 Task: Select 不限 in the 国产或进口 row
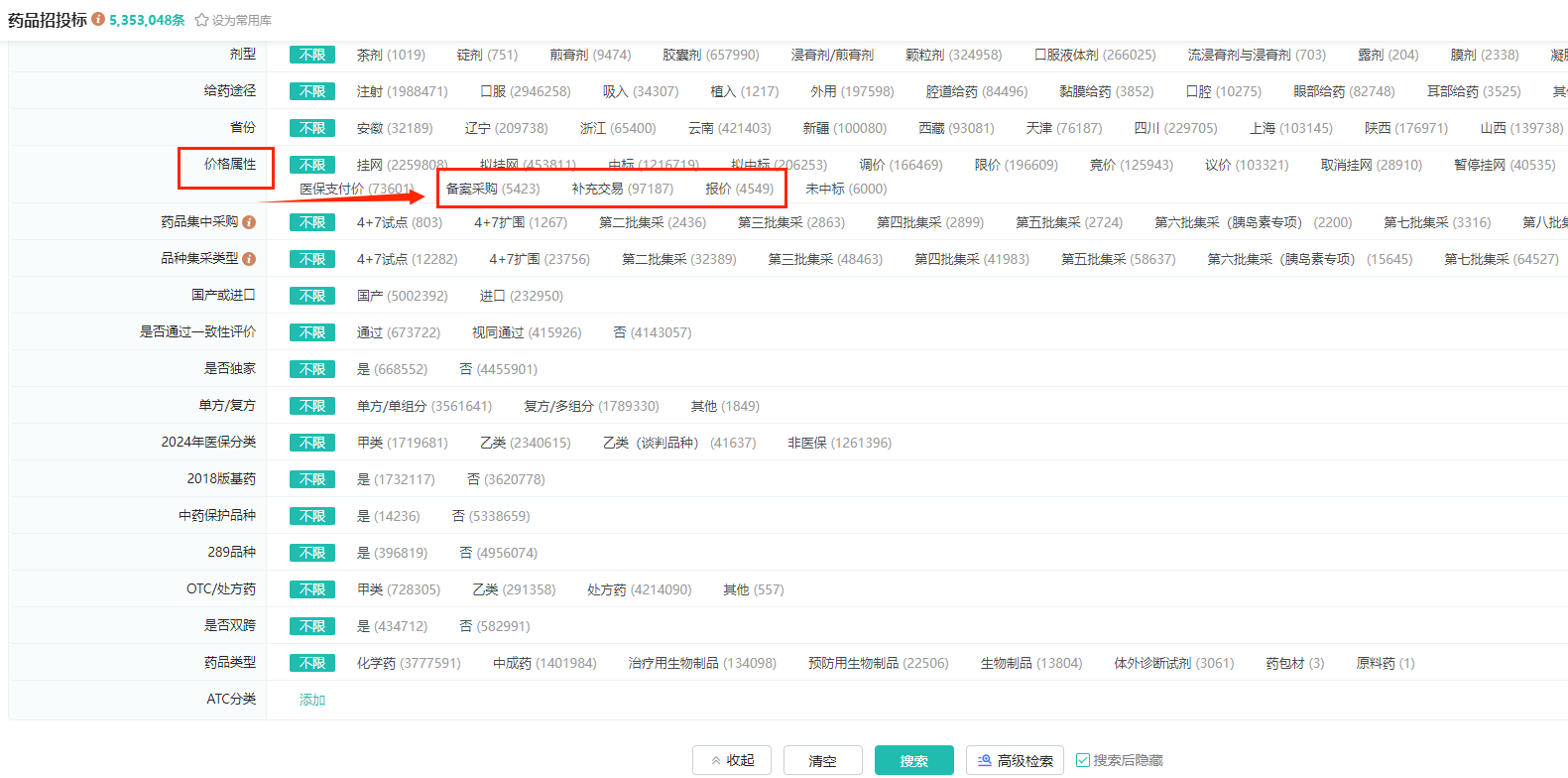[312, 296]
